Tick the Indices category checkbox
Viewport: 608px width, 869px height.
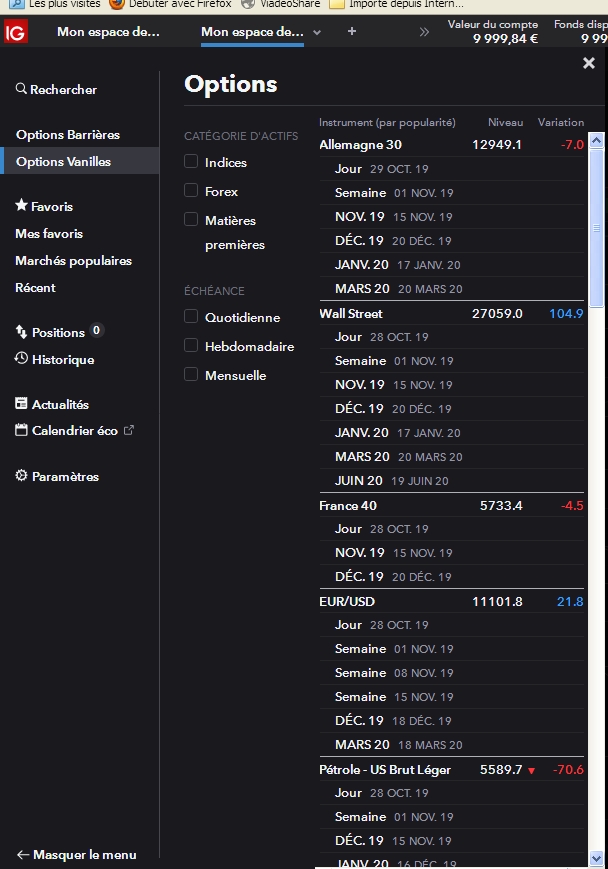coord(191,161)
